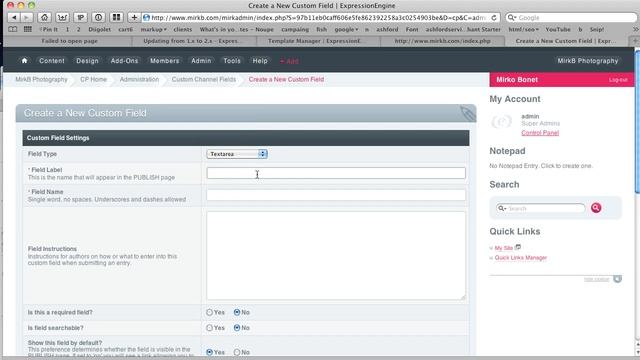Open the browser home page icon
Image resolution: width=640 pixels, height=360 pixels.
tap(44, 18)
